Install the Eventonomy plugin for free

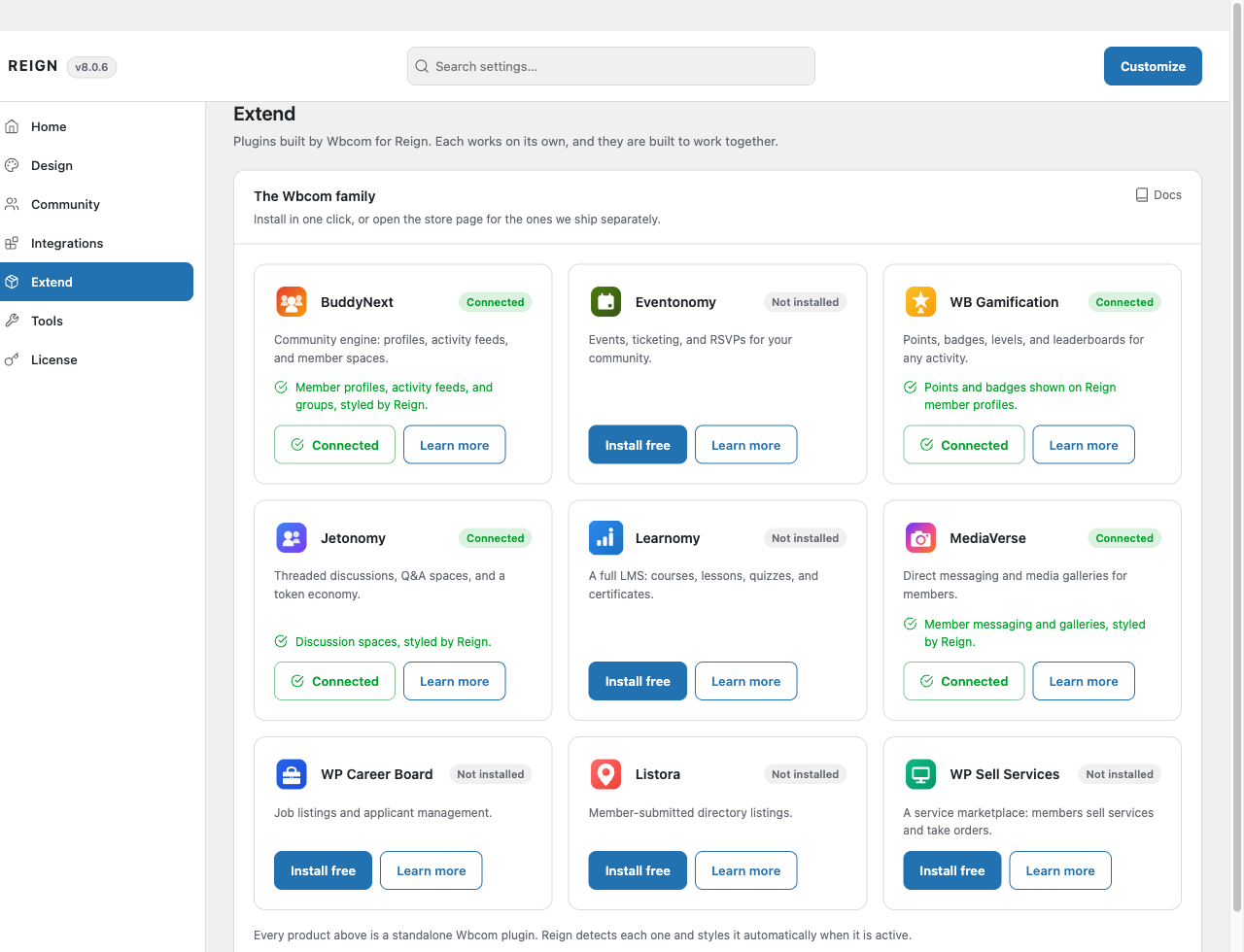click(x=638, y=445)
